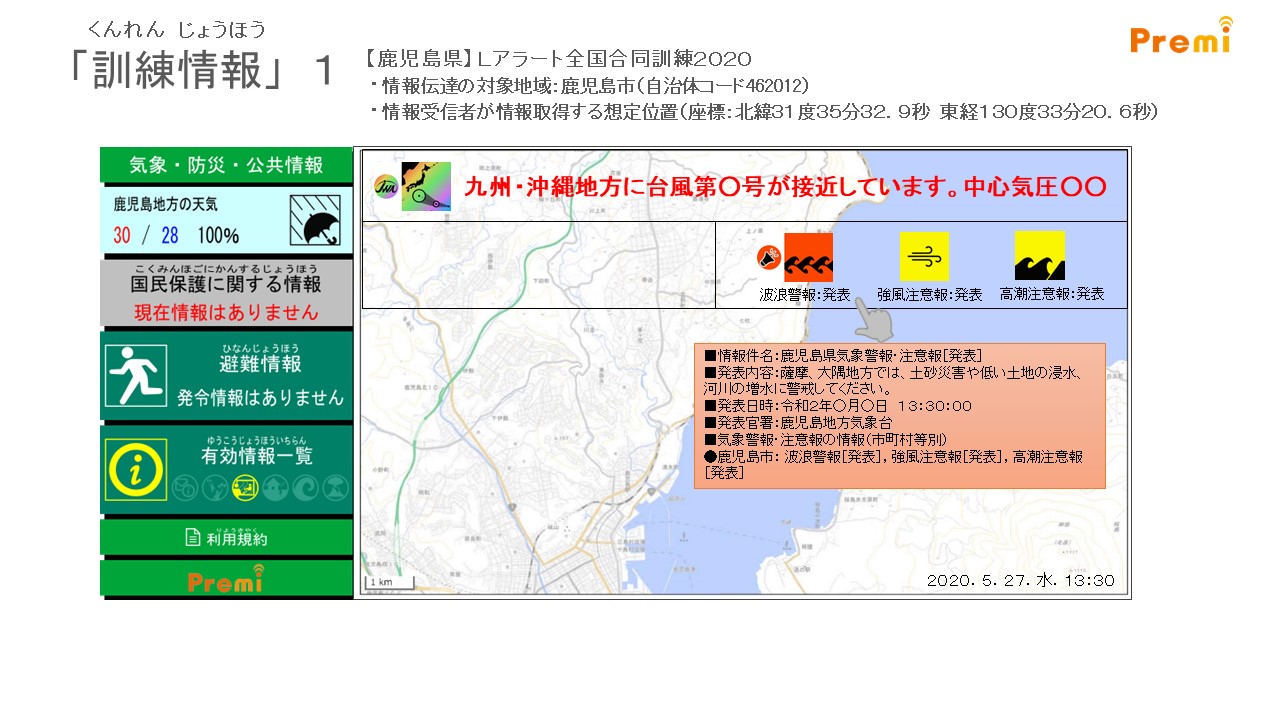Click the red typhoon approaching headline text
This screenshot has width=1280, height=720.
785,187
